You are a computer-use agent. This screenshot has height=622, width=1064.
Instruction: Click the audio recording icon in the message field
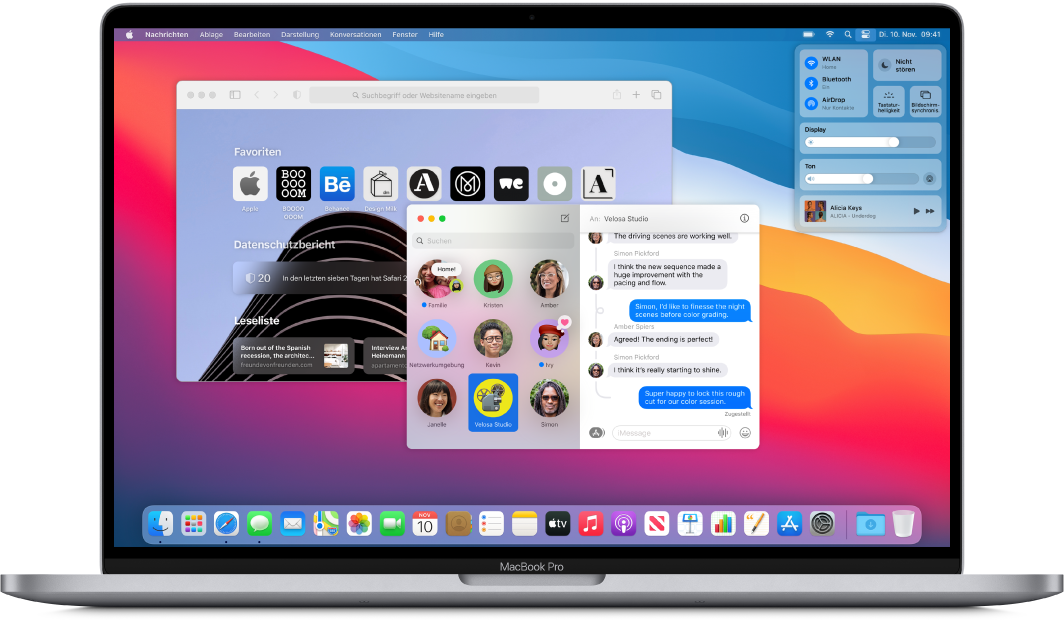[723, 432]
